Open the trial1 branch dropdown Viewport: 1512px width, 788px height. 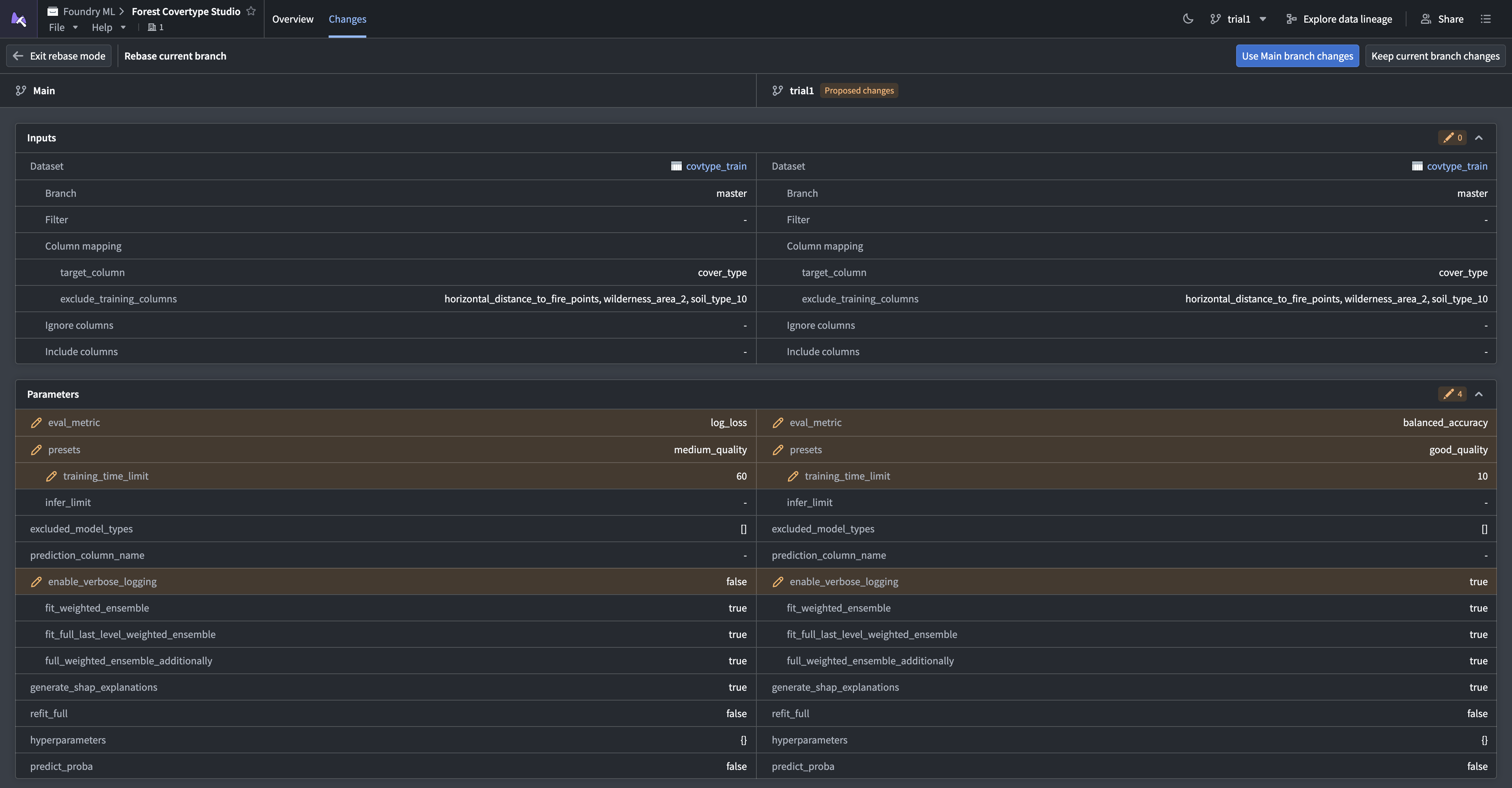(1238, 19)
